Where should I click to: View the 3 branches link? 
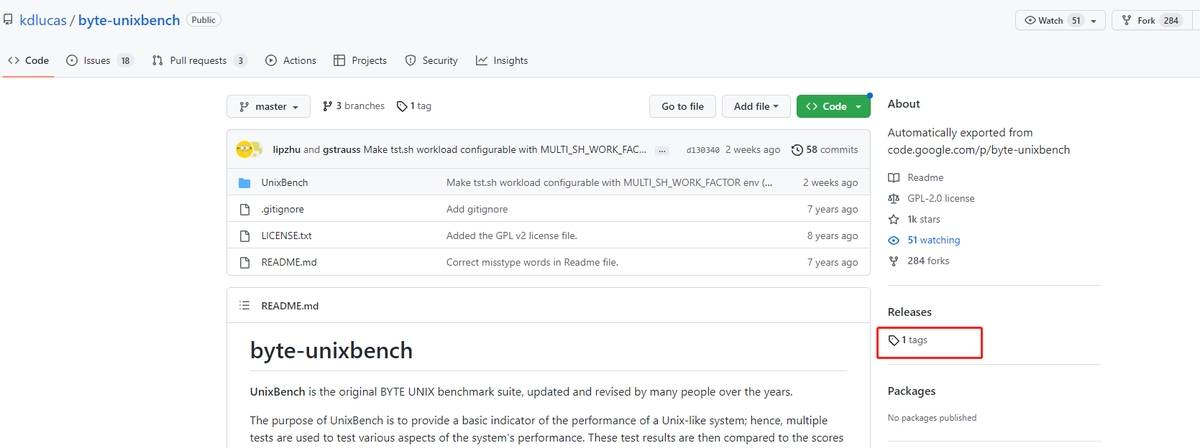[353, 106]
